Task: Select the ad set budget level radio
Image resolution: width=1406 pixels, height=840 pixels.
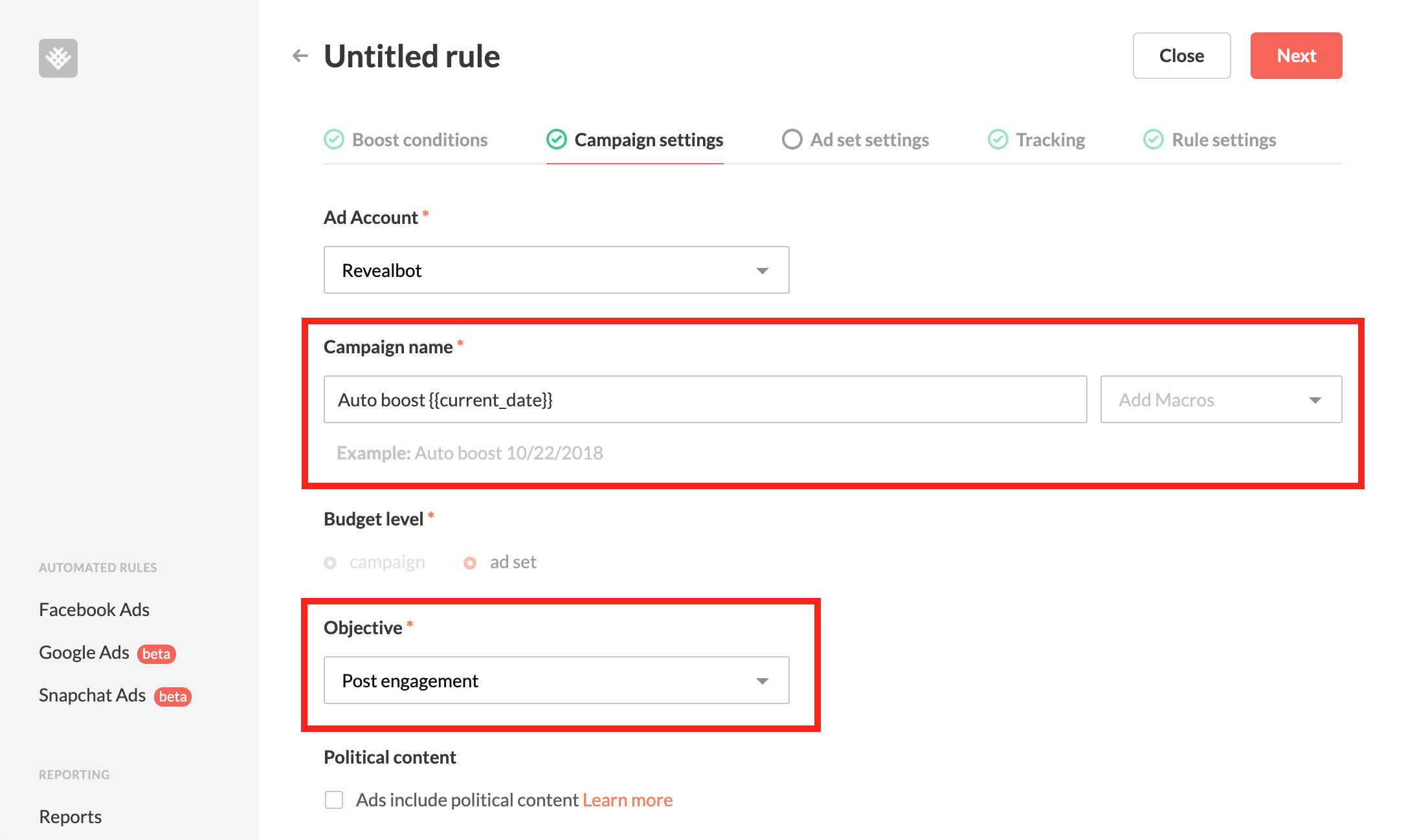Action: point(470,562)
